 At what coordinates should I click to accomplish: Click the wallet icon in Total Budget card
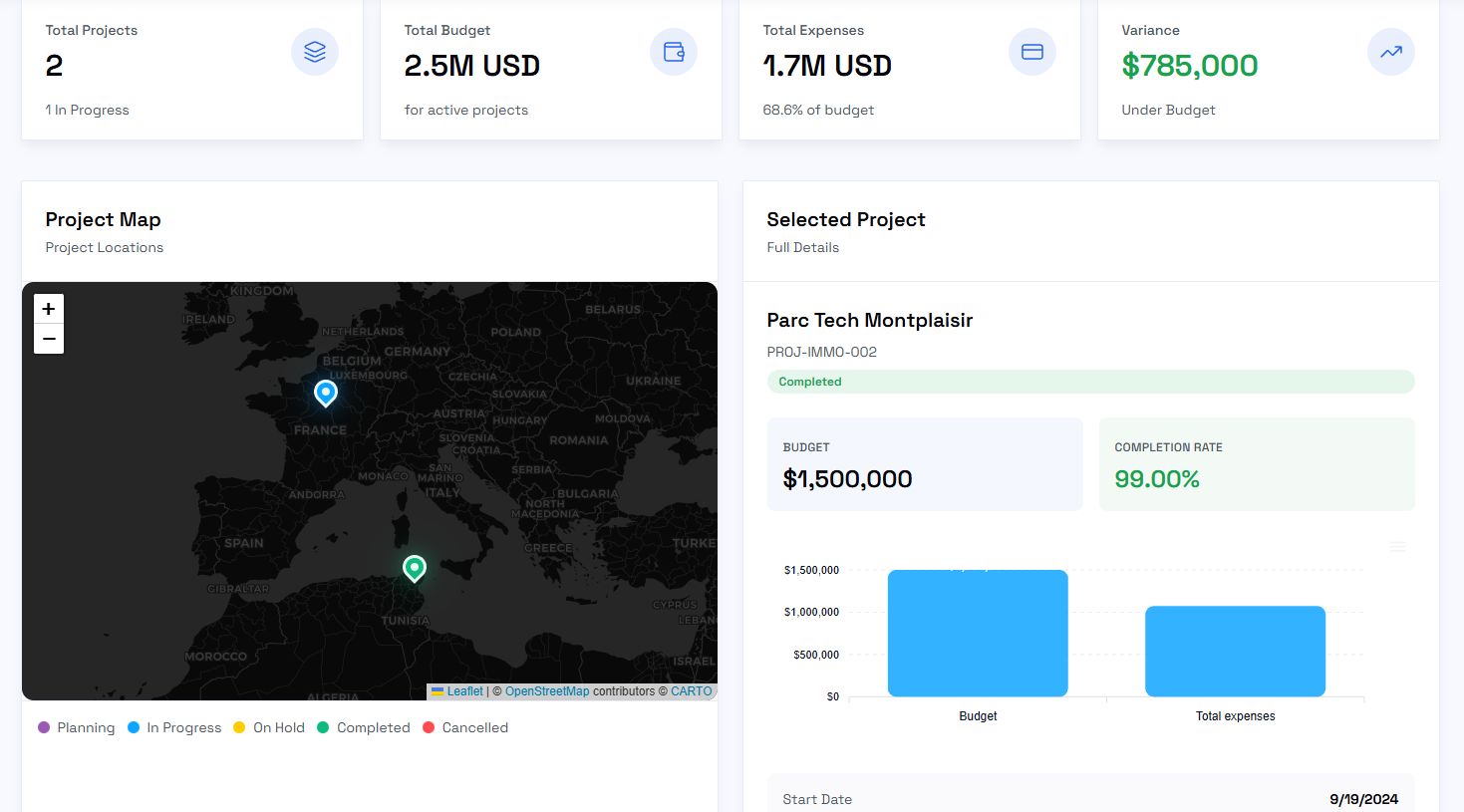674,52
